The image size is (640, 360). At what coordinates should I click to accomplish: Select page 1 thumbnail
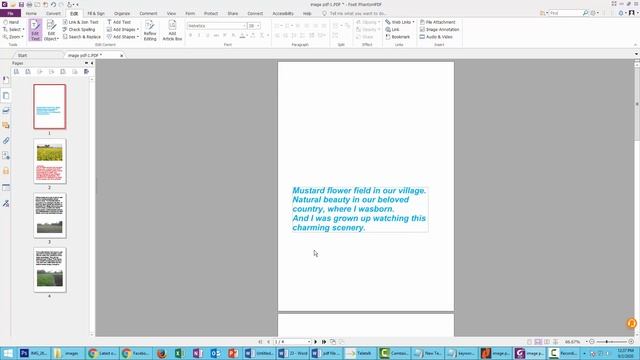49,107
